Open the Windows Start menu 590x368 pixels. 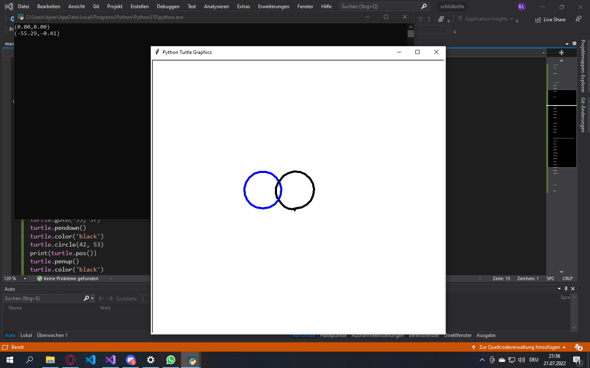pos(9,360)
